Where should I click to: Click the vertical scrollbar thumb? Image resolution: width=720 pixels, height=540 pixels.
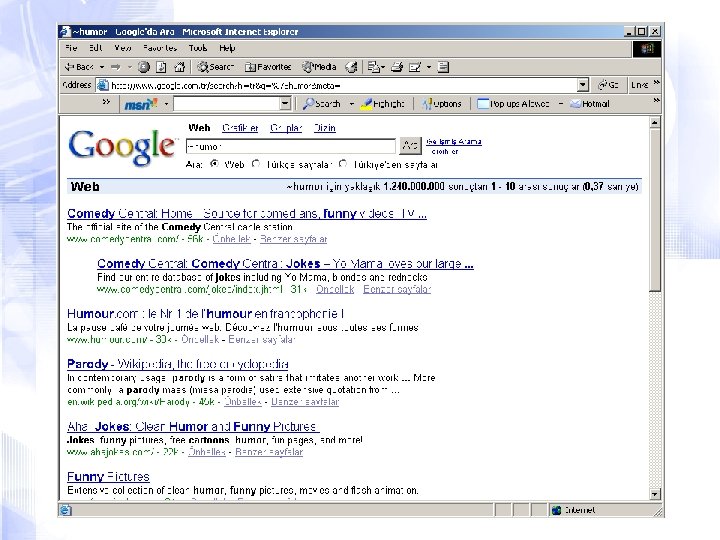(x=655, y=210)
